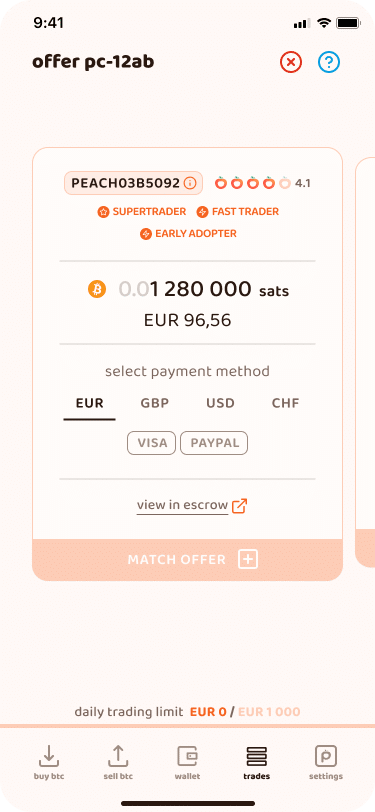This screenshot has height=812, width=375.
Task: Open escrow external link icon
Action: coord(239,506)
